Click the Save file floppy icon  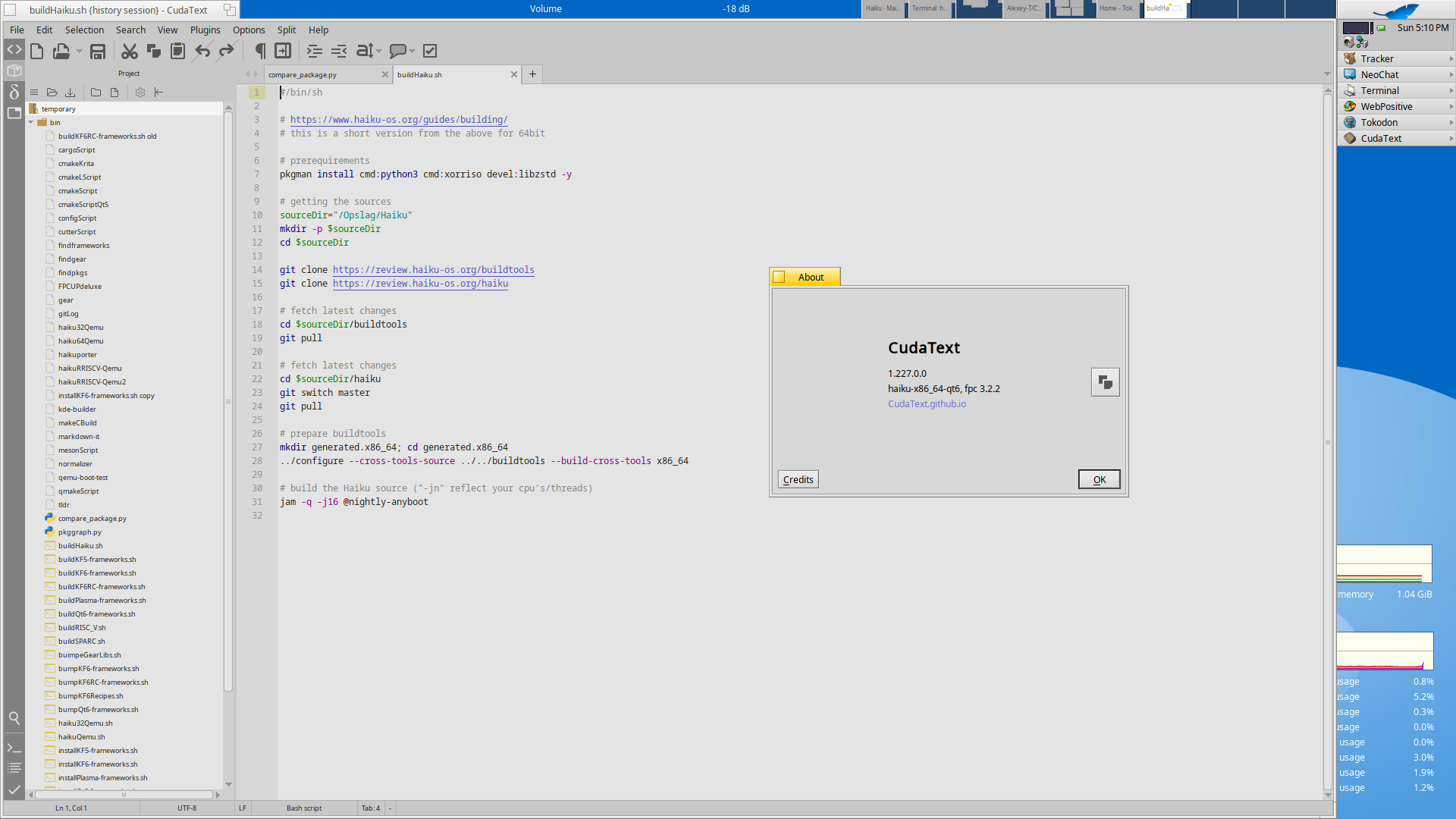pyautogui.click(x=98, y=51)
